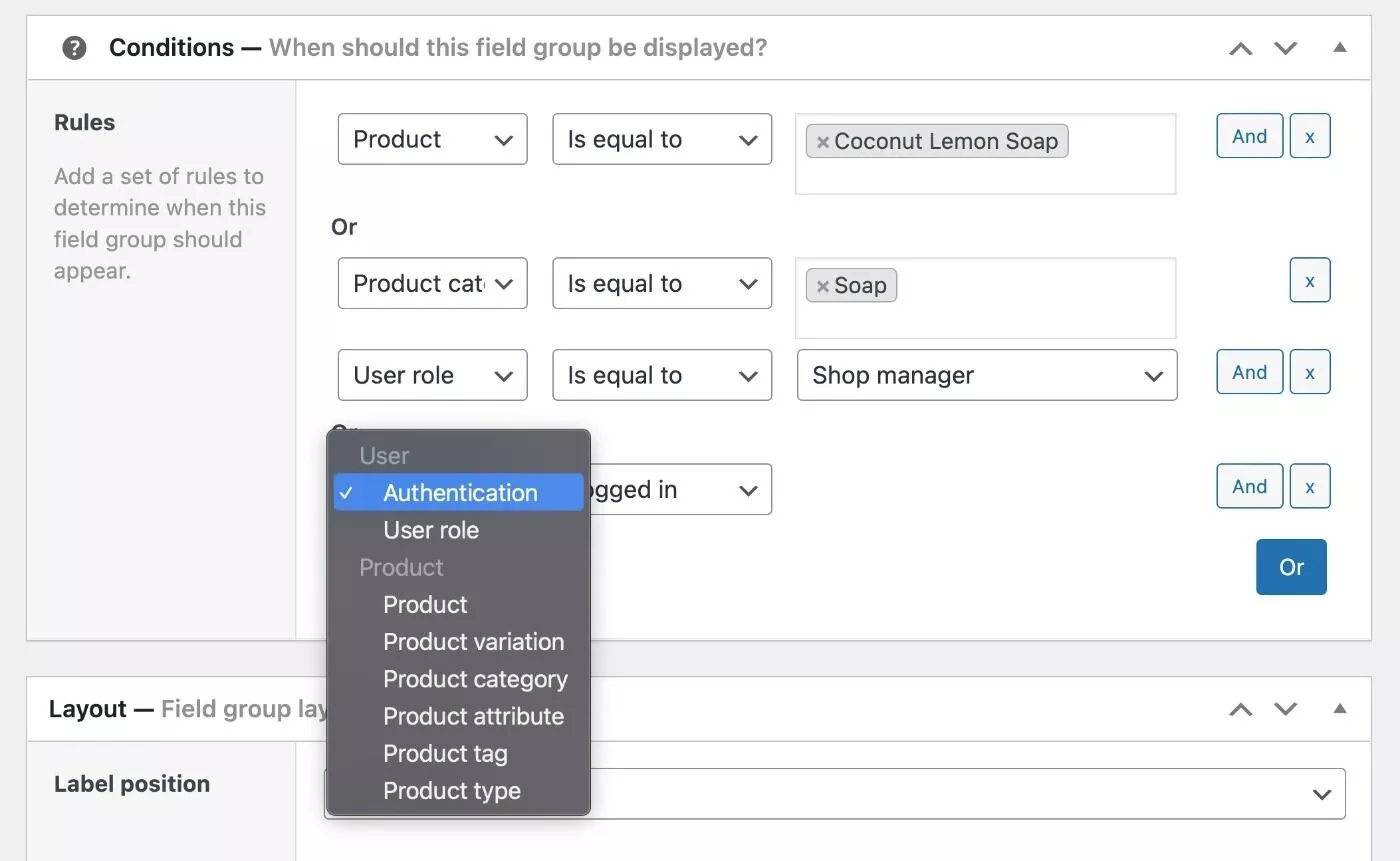1400x861 pixels.
Task: Move Conditions panel up with arrow
Action: click(x=1241, y=48)
